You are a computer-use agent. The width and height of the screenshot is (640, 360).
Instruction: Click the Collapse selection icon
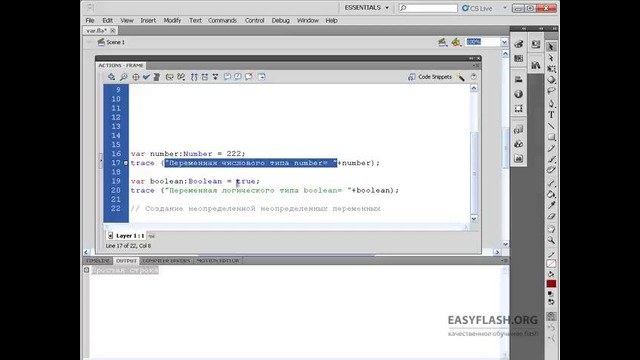tap(204, 77)
